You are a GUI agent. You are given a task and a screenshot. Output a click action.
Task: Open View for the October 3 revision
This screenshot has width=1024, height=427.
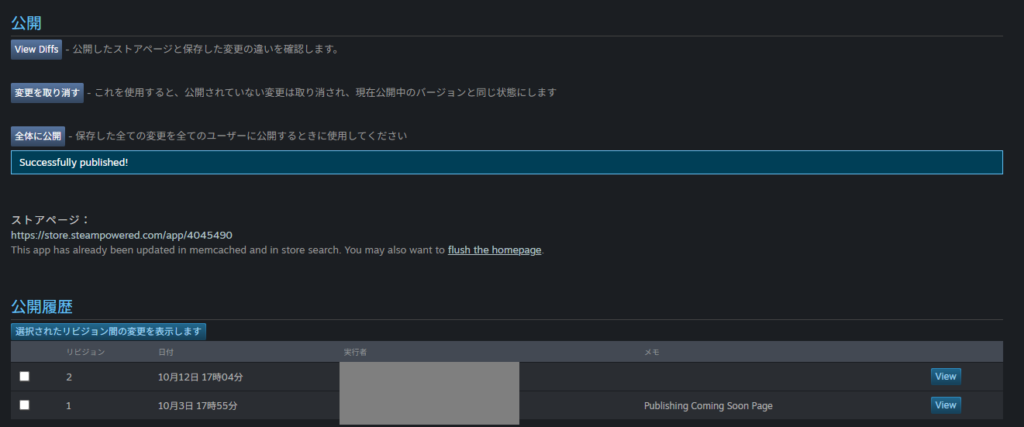(x=945, y=405)
